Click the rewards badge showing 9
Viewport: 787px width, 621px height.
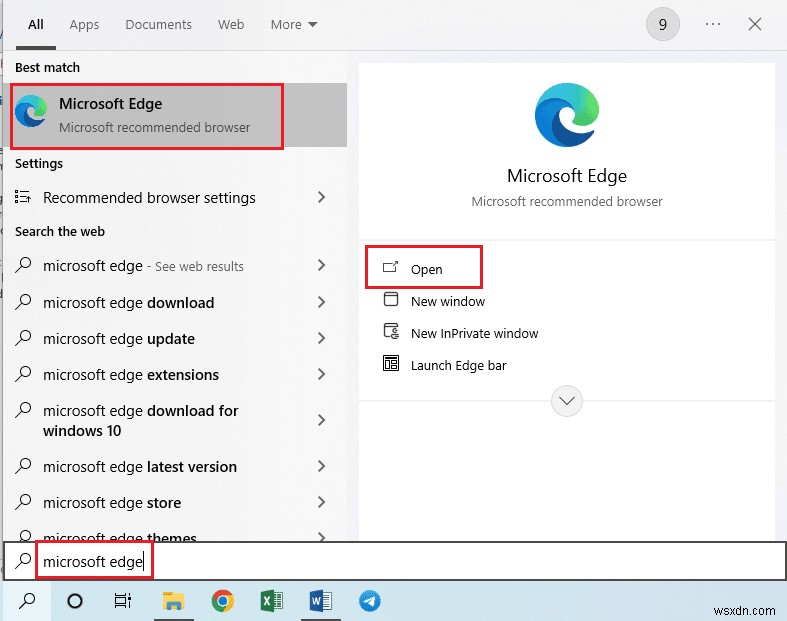[x=663, y=24]
